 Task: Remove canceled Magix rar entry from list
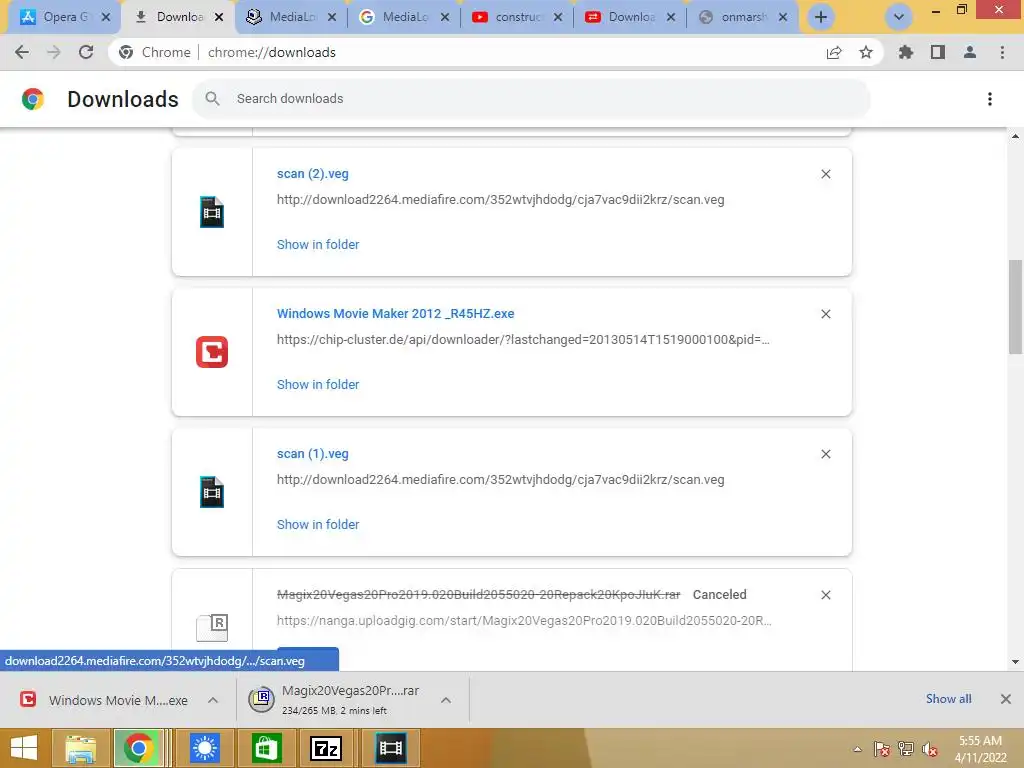(x=825, y=595)
